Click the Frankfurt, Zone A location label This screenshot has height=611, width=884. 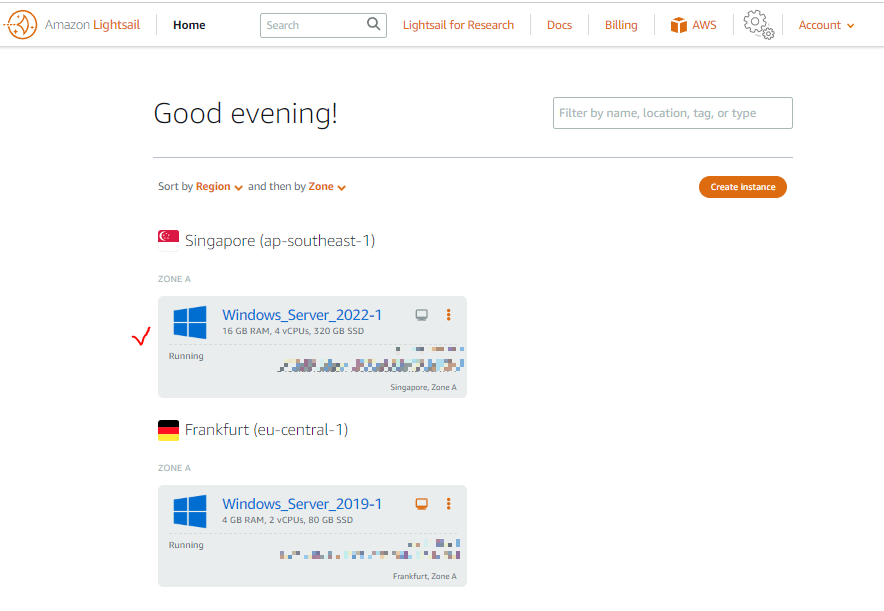(425, 576)
